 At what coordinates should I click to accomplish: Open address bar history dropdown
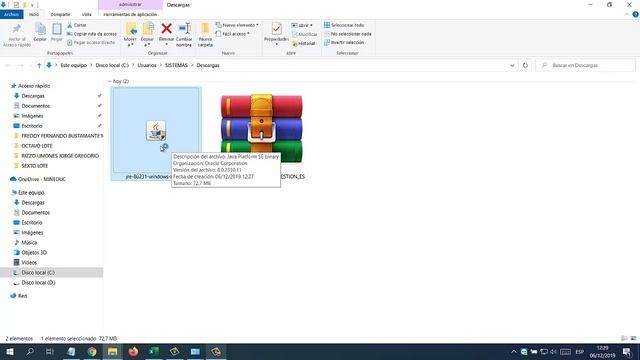(512, 65)
